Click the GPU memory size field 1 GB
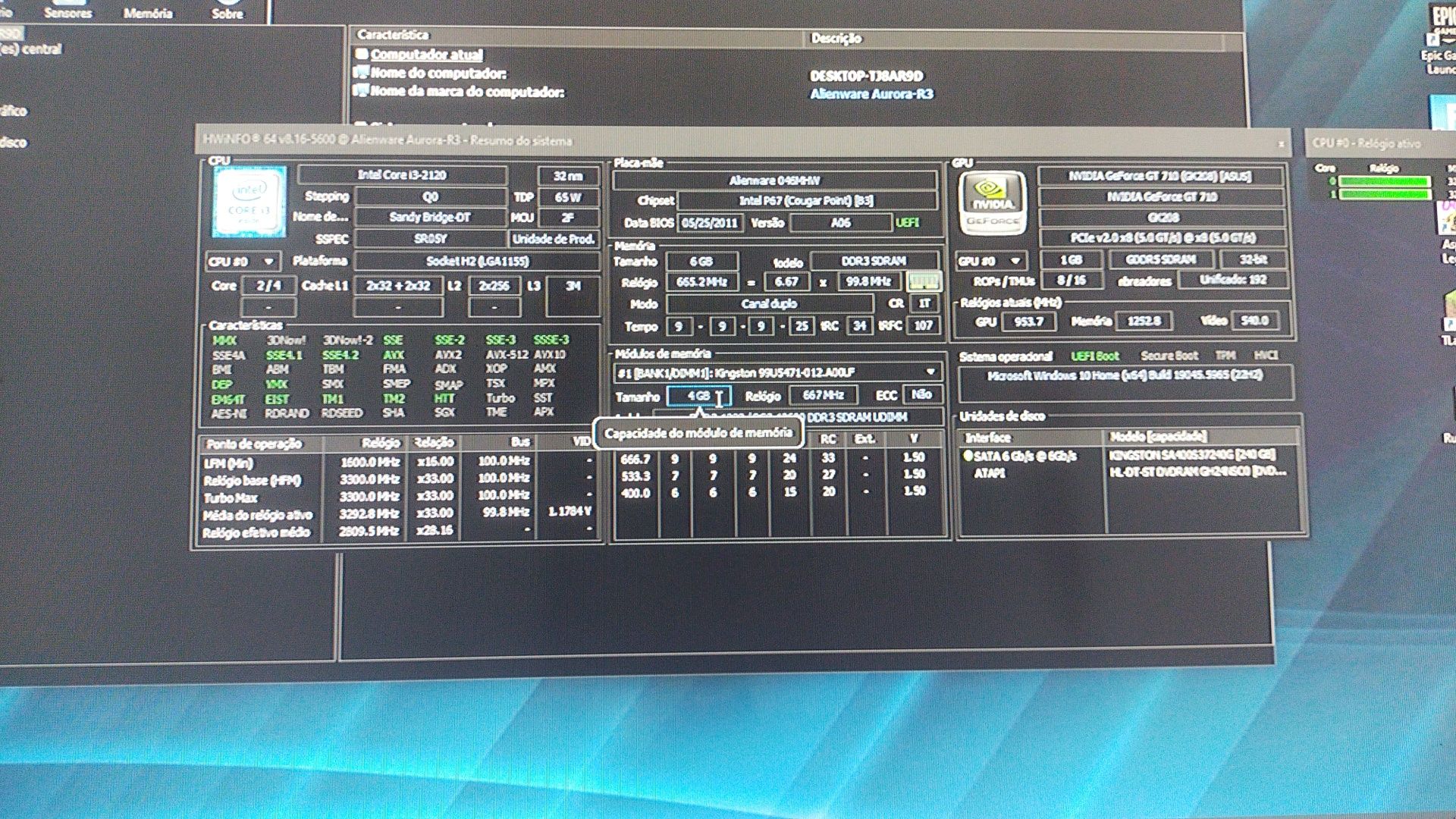 pos(1071,260)
